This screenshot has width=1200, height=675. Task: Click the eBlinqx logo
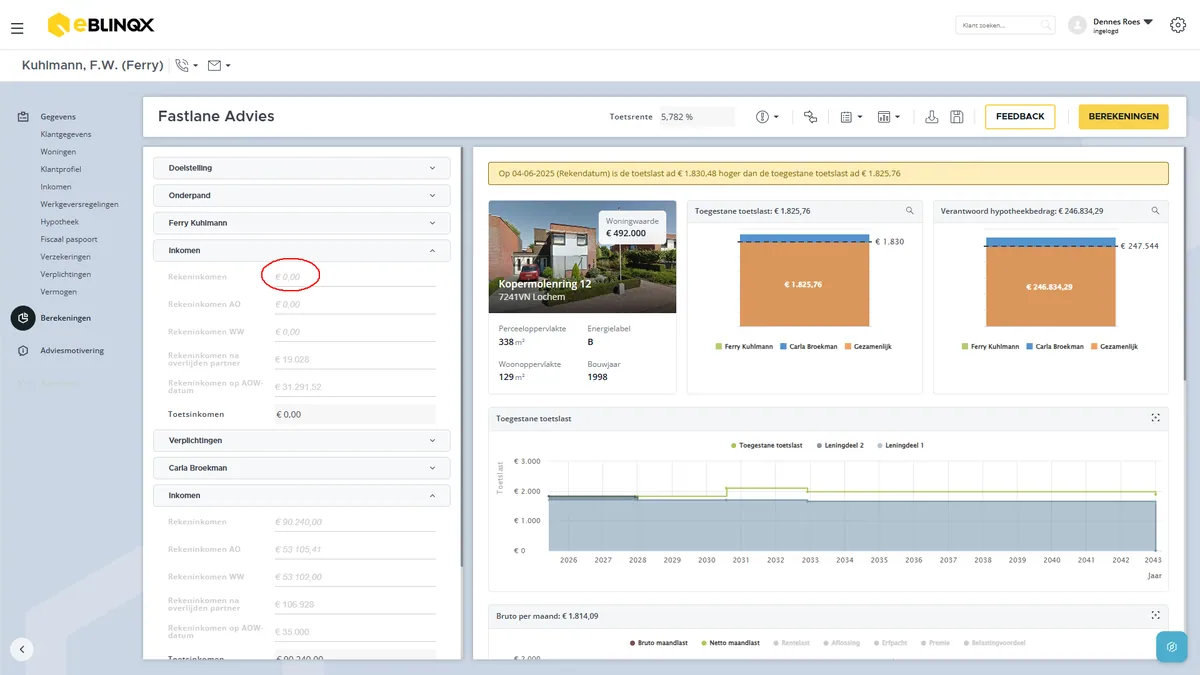coord(101,25)
